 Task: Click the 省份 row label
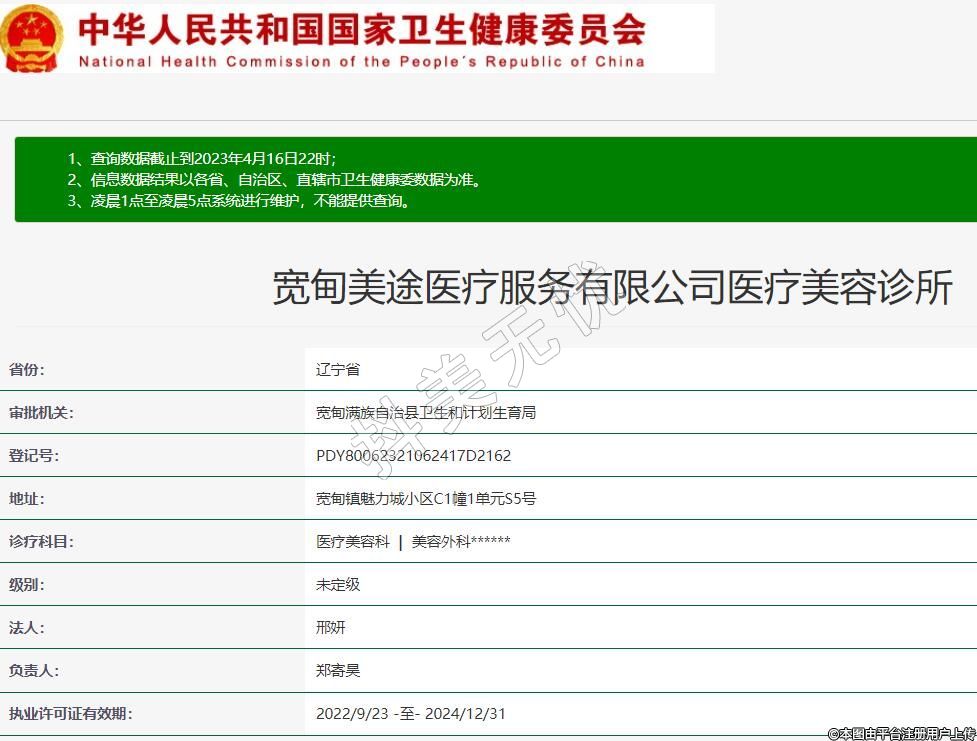tap(27, 370)
